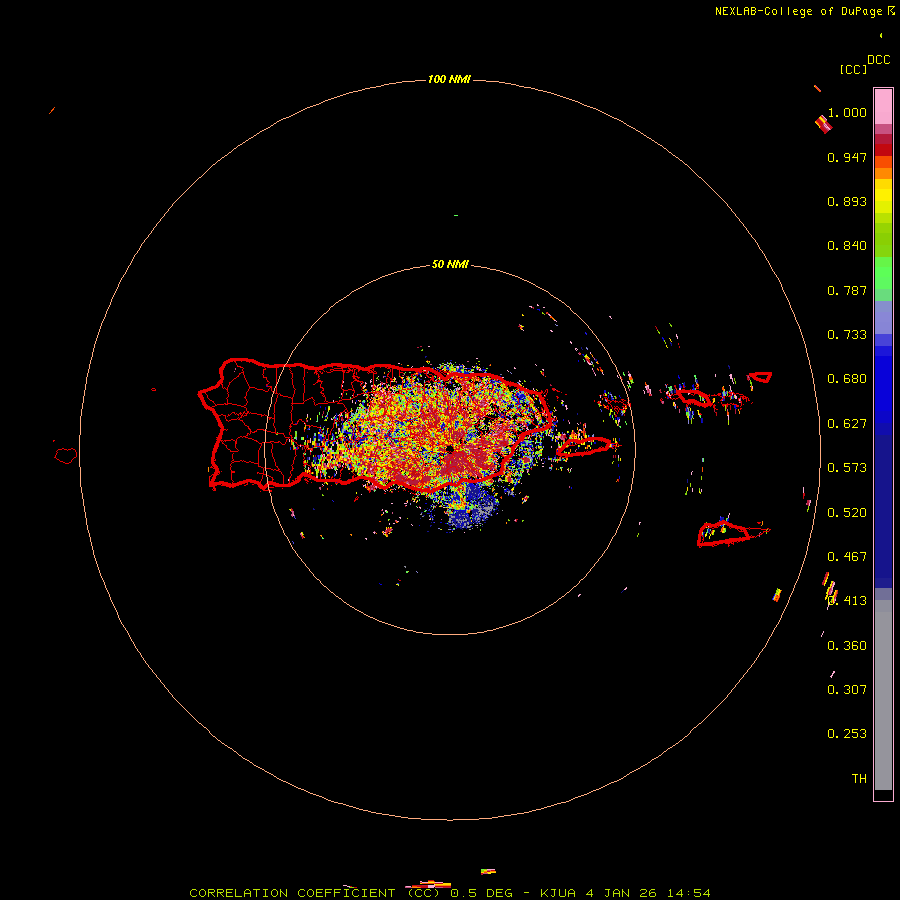Click the 0.680 scale value
This screenshot has width=900, height=900.
click(847, 379)
